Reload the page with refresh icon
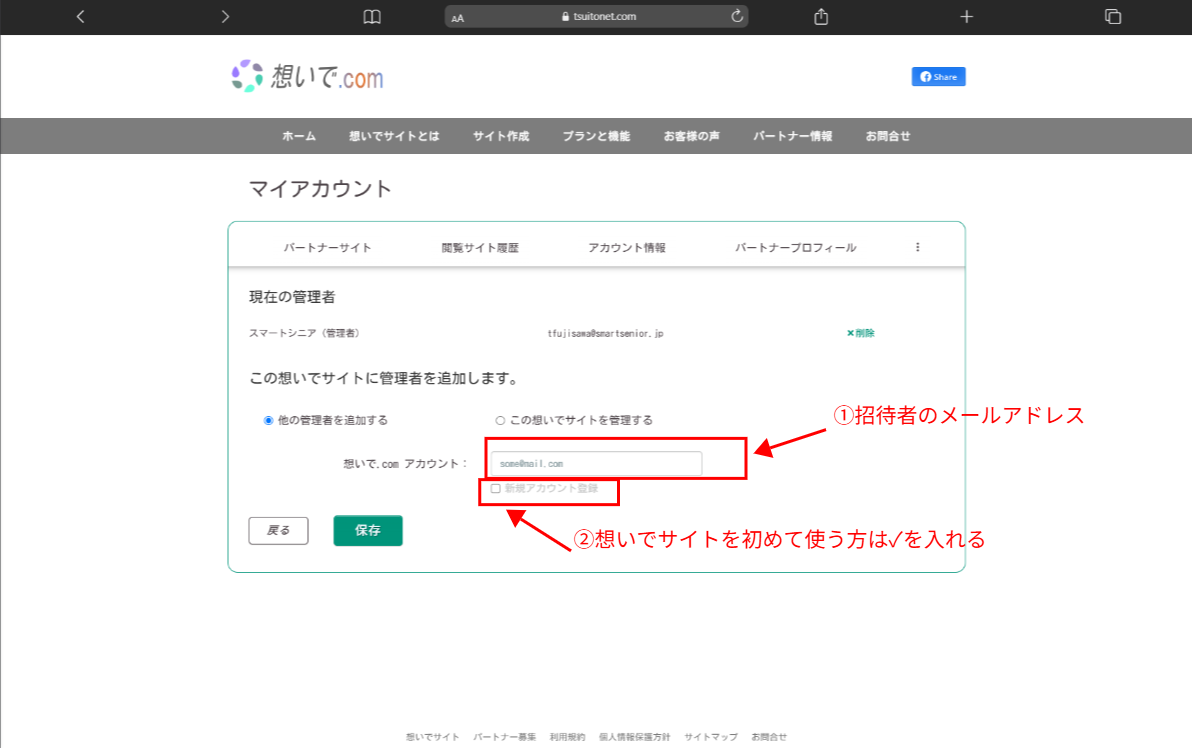Viewport: 1192px width, 748px height. [737, 16]
